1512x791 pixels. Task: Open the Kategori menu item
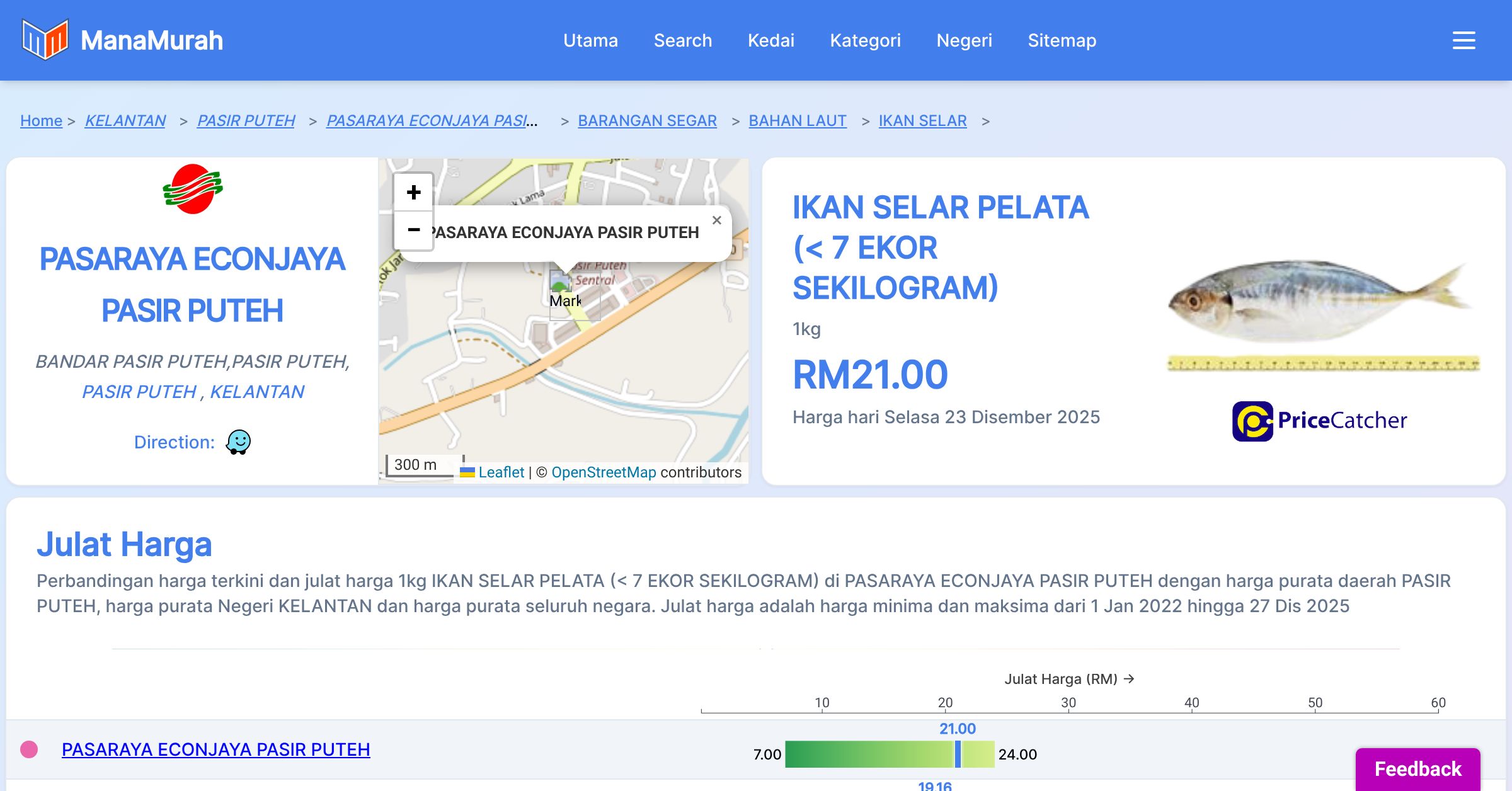(865, 40)
